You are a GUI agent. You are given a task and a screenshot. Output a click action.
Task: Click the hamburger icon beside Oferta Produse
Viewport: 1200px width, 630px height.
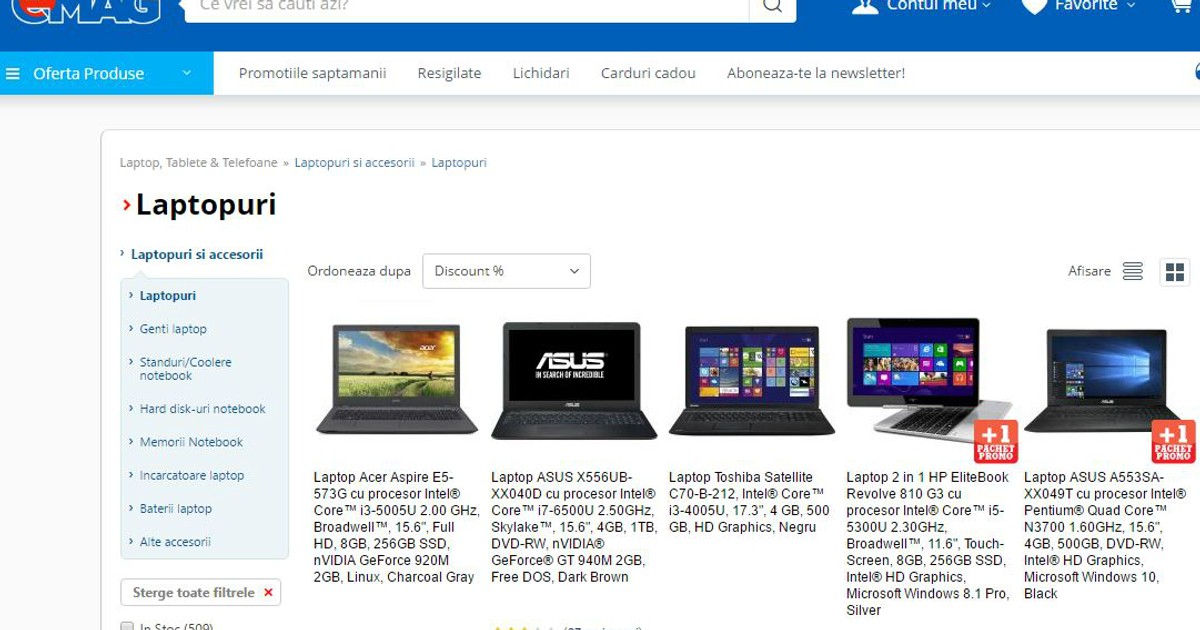[x=13, y=74]
